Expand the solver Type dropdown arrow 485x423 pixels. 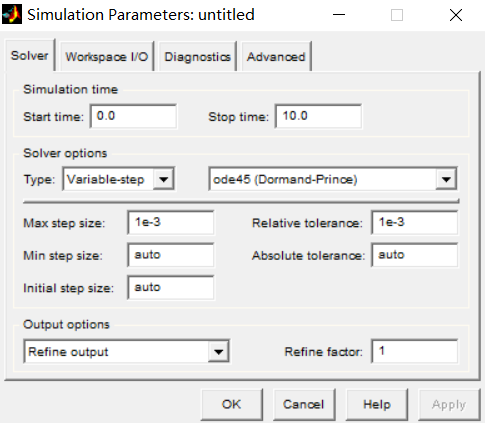[x=163, y=179]
